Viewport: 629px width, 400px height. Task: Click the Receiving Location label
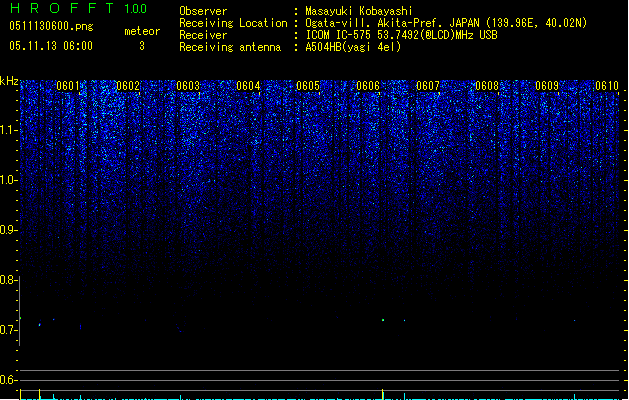[x=233, y=23]
